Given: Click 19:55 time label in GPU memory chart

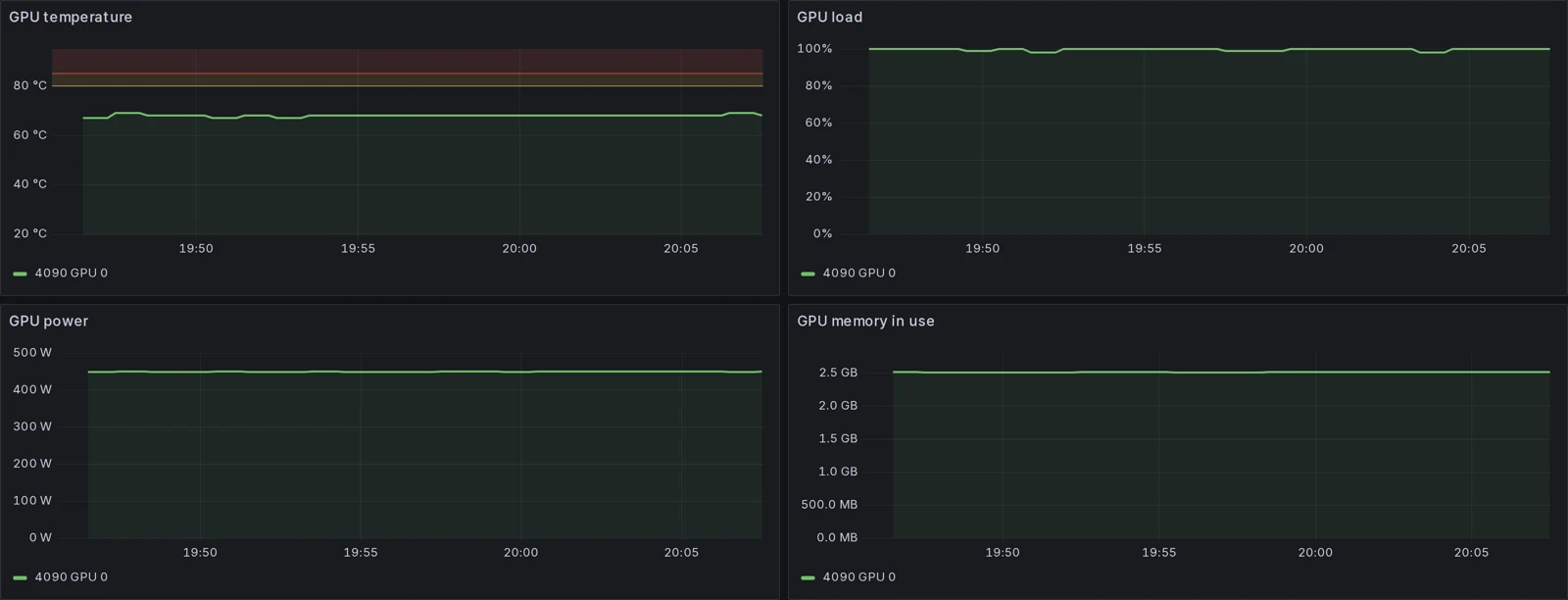Looking at the screenshot, I should pyautogui.click(x=1158, y=553).
